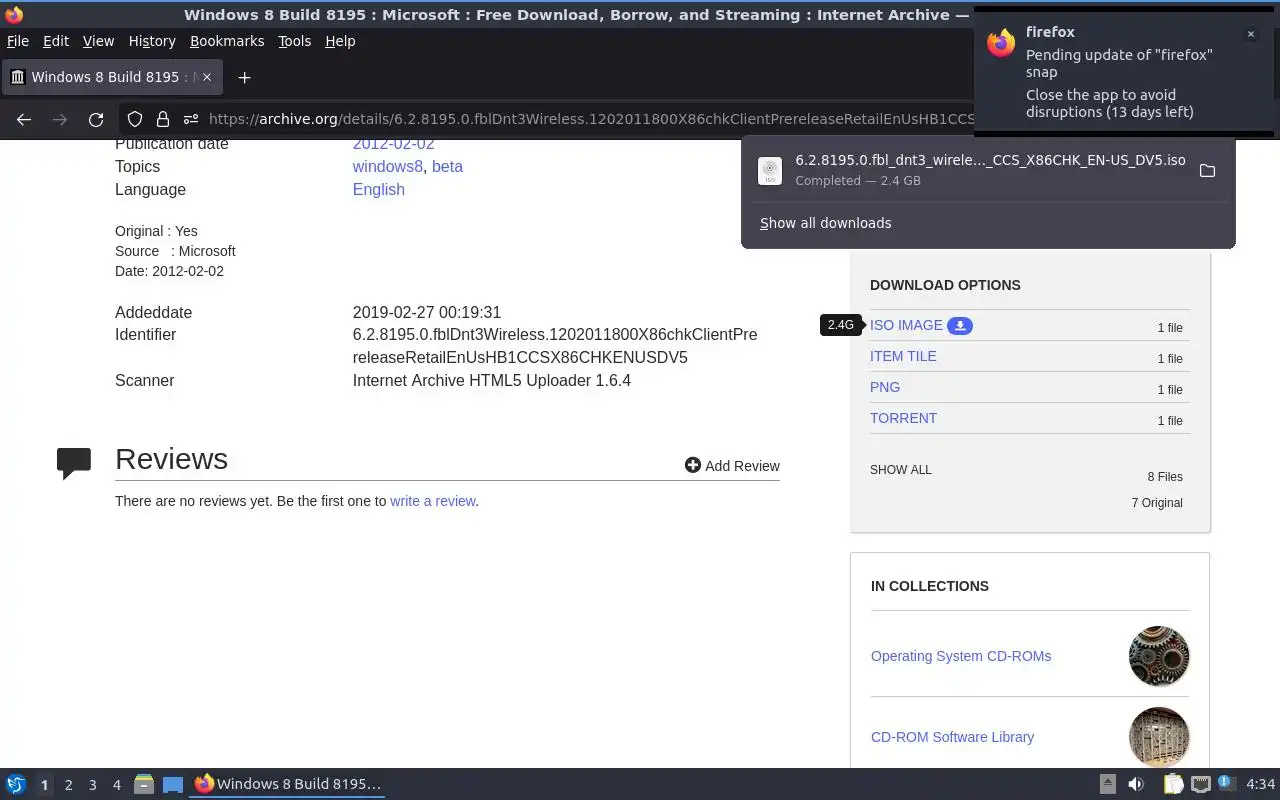
Task: Click the update notifier tray icon
Action: click(x=1227, y=784)
